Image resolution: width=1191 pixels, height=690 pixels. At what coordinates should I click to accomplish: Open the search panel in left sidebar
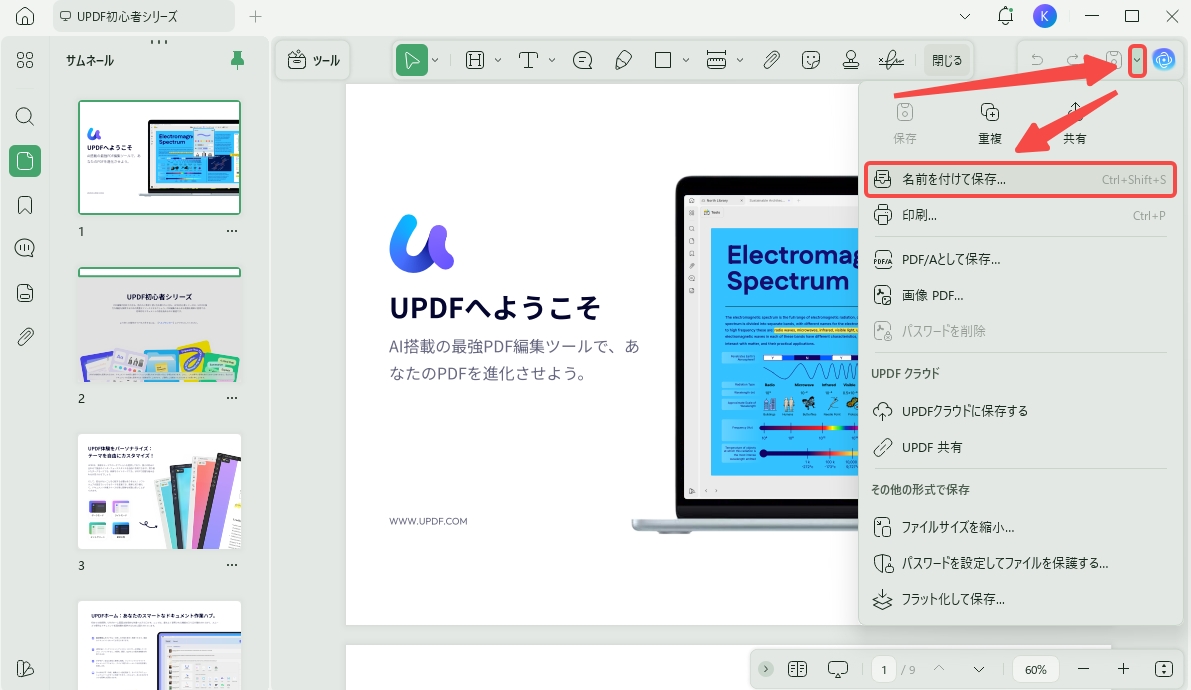(x=25, y=116)
